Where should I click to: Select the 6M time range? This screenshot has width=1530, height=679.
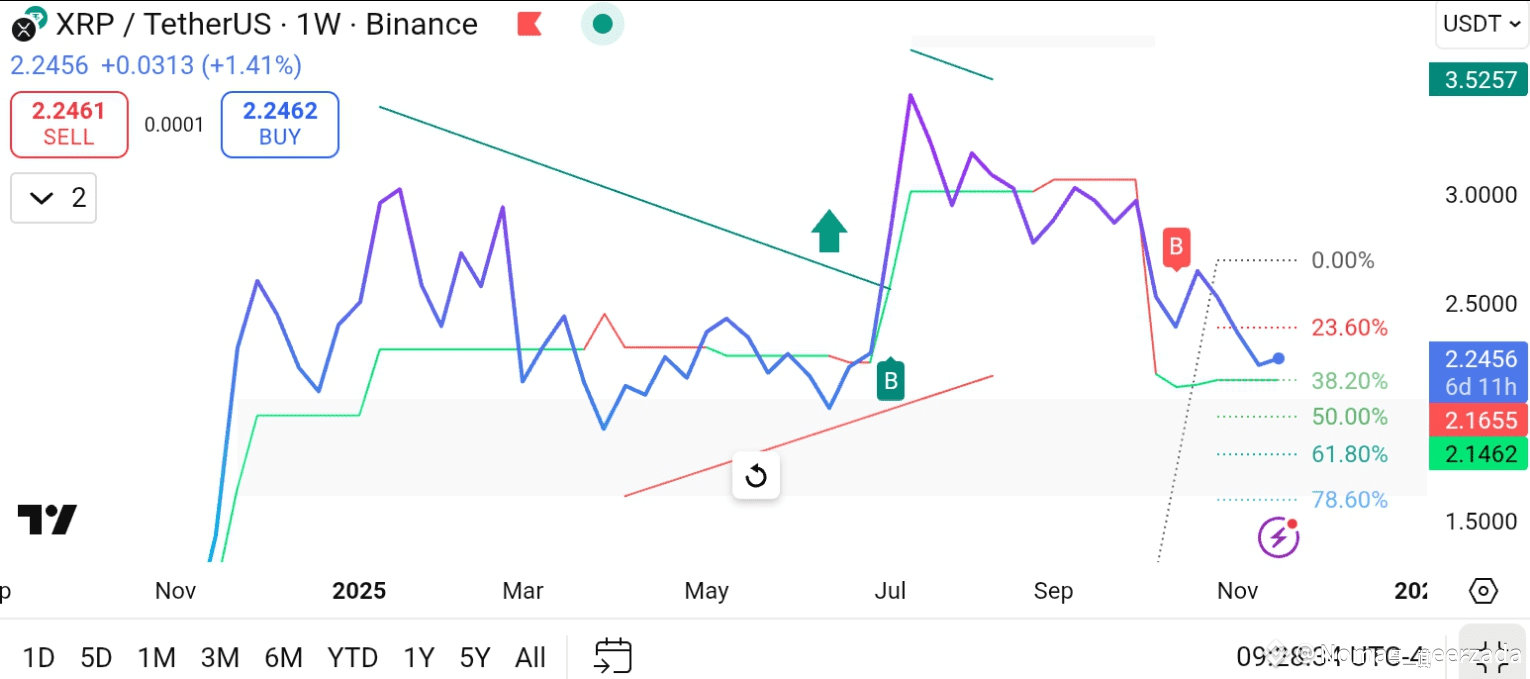[283, 657]
